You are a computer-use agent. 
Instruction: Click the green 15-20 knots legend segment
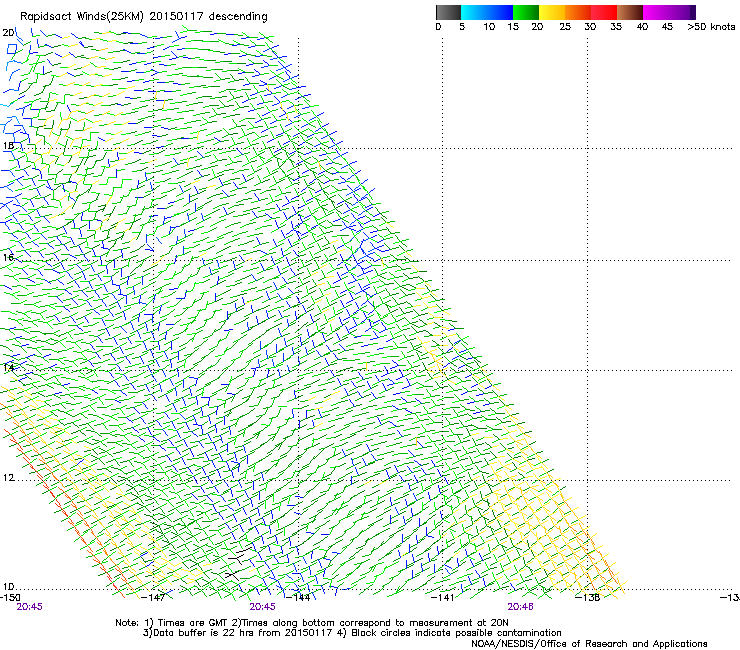click(x=526, y=12)
